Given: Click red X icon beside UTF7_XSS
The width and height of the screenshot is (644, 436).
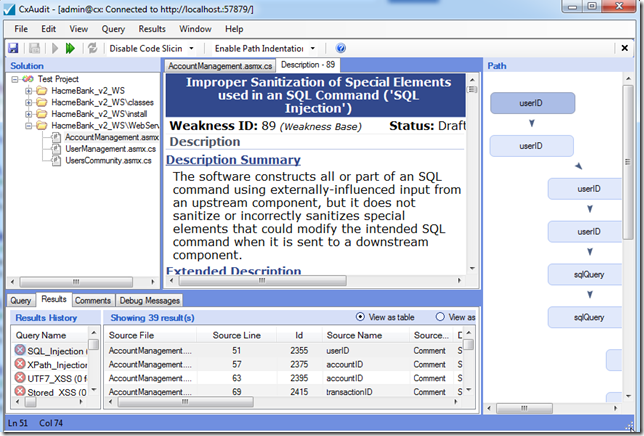Looking at the screenshot, I should [x=20, y=377].
